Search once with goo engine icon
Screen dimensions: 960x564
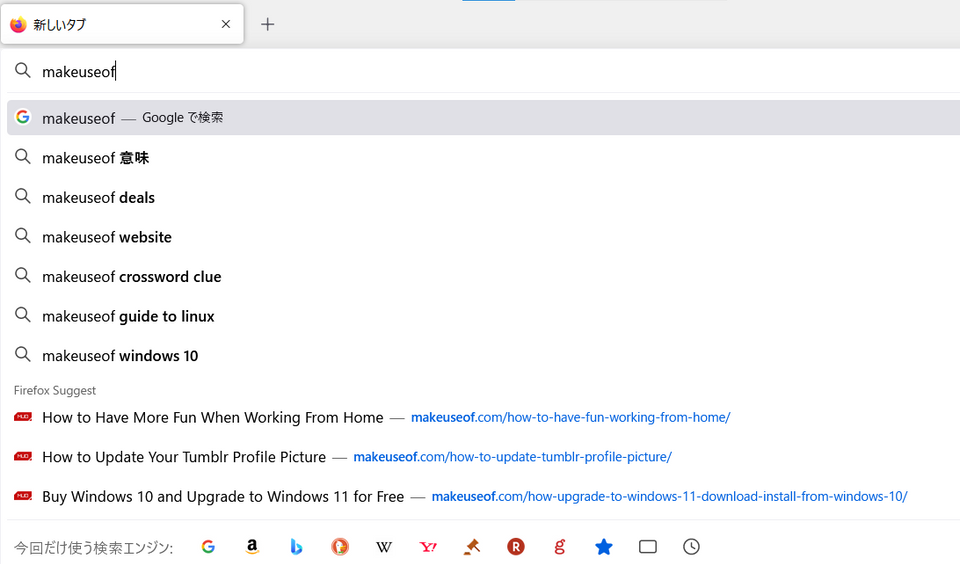560,547
